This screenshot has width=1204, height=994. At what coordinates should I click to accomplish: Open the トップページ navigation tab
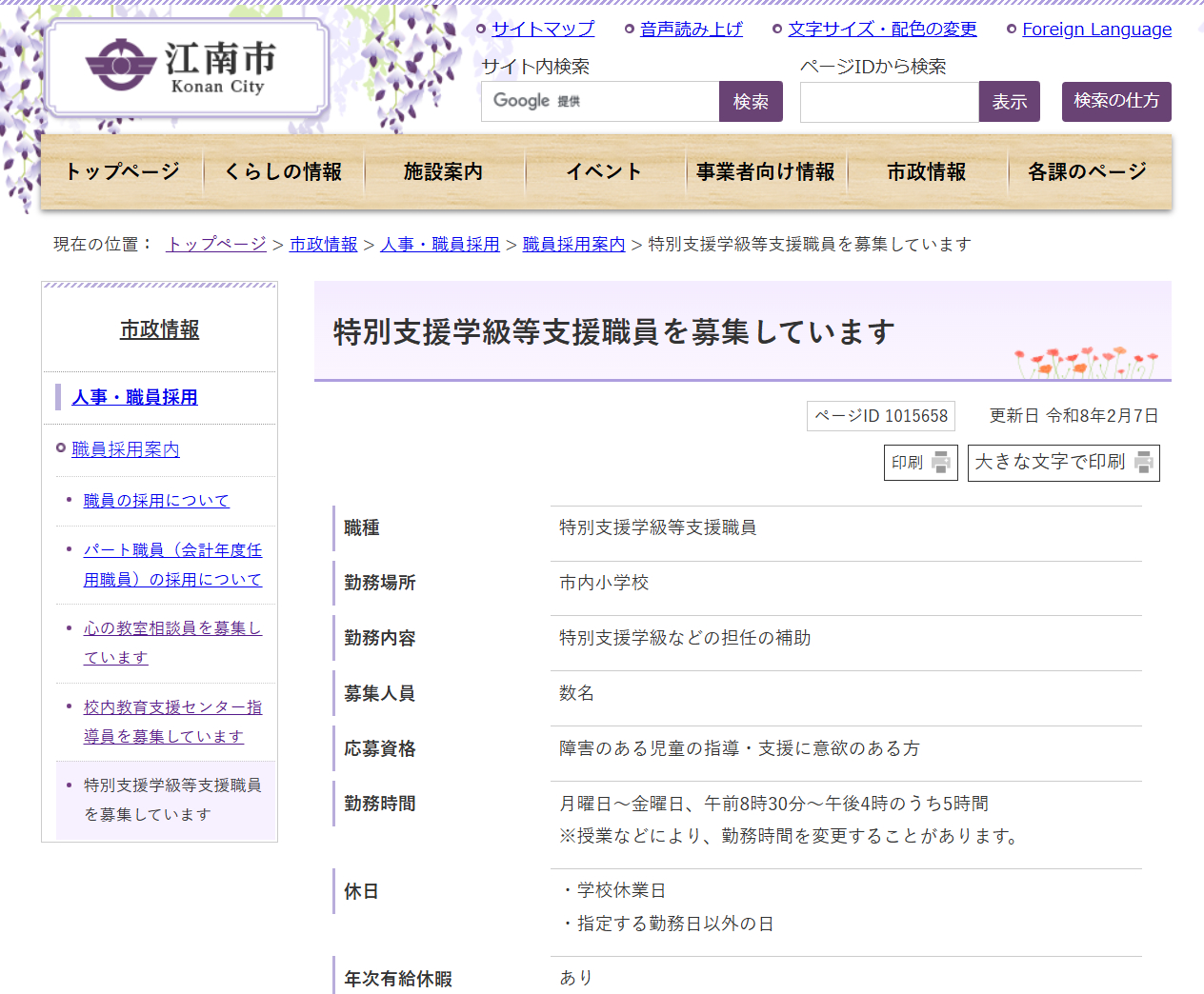point(122,172)
